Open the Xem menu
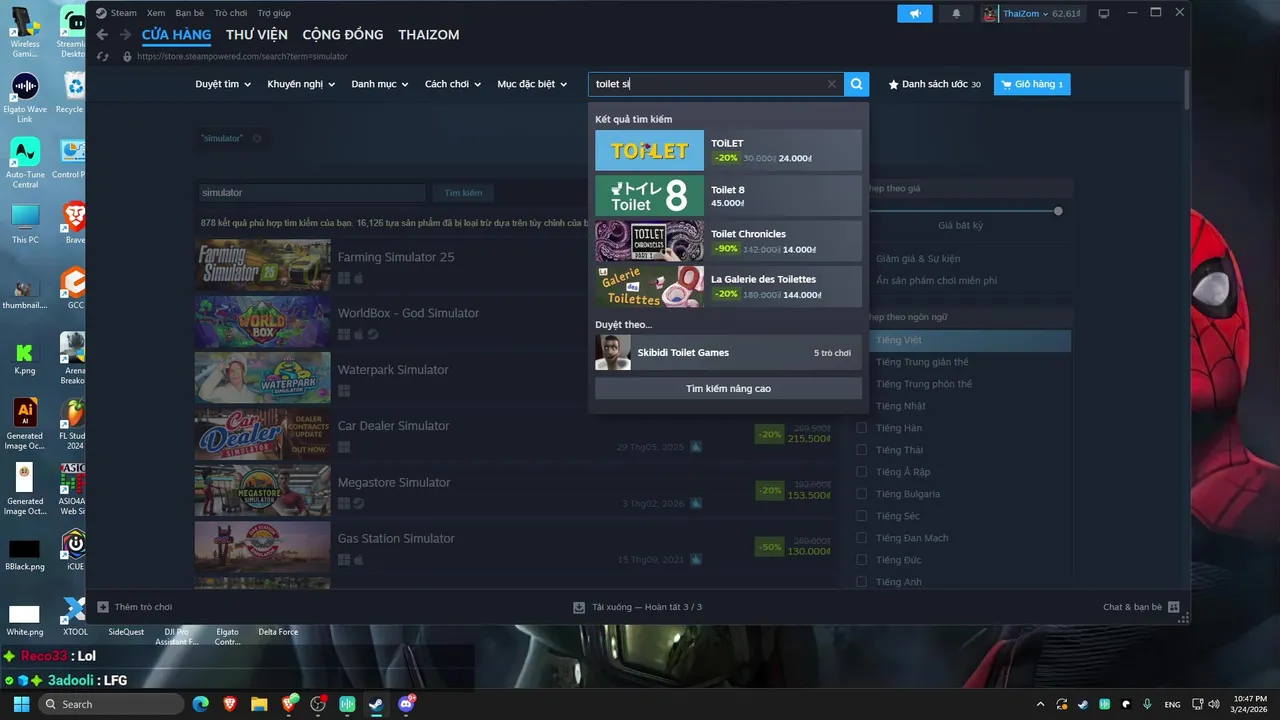Viewport: 1280px width, 720px height. click(156, 13)
